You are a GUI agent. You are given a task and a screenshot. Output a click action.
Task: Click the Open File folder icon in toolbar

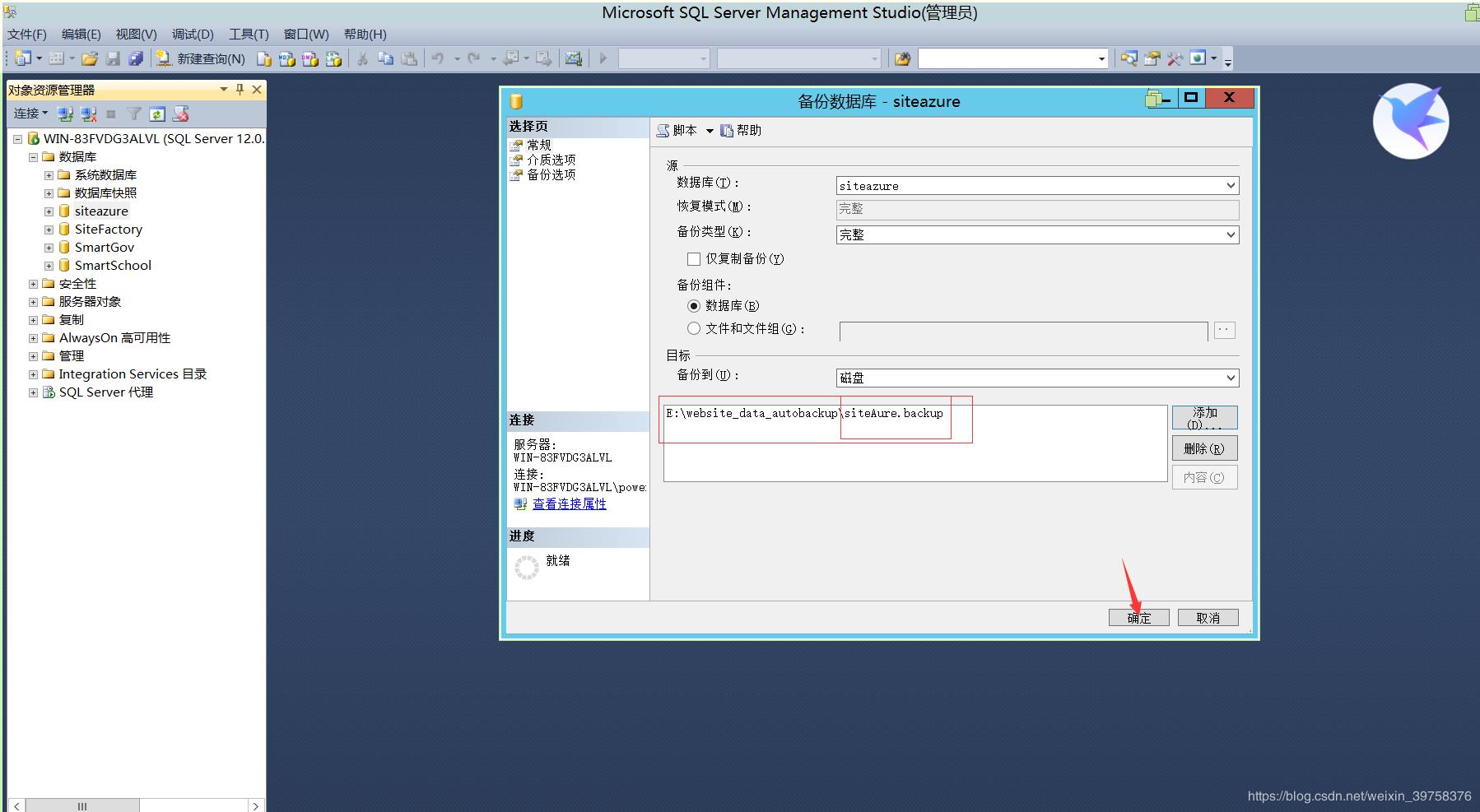pos(90,58)
